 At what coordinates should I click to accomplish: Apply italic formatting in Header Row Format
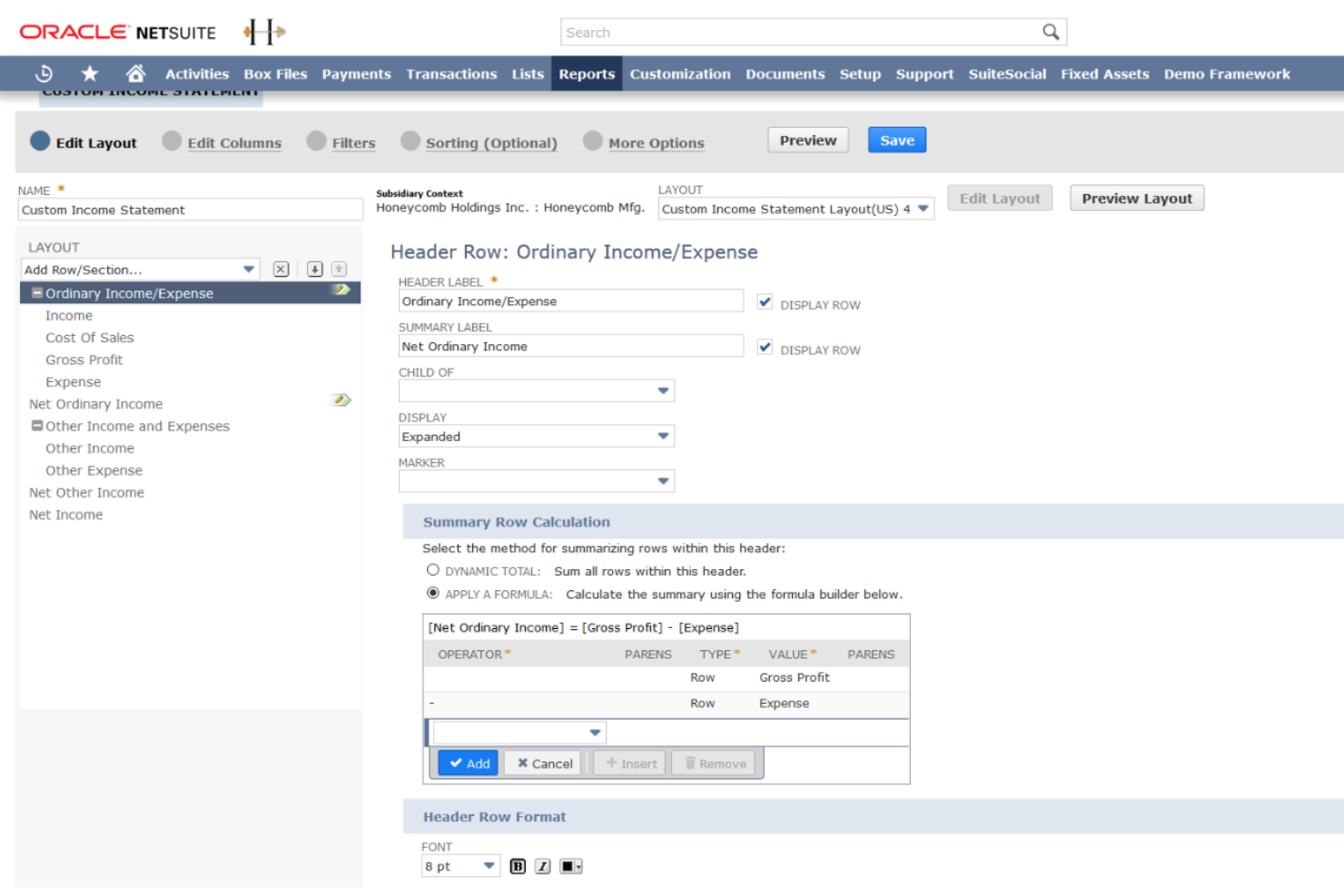coord(541,865)
